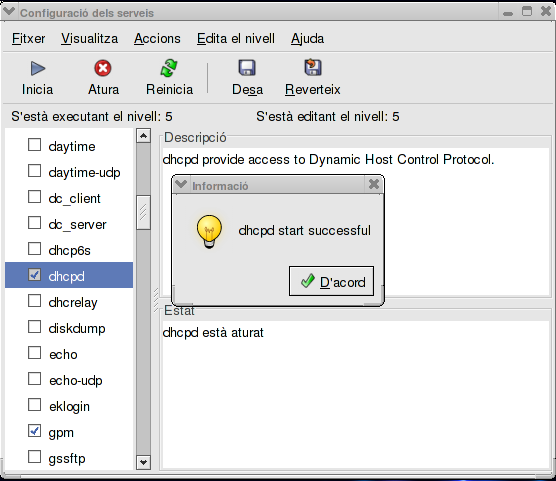Uncheck the gpm service checkbox
This screenshot has width=556, height=481.
click(x=34, y=431)
